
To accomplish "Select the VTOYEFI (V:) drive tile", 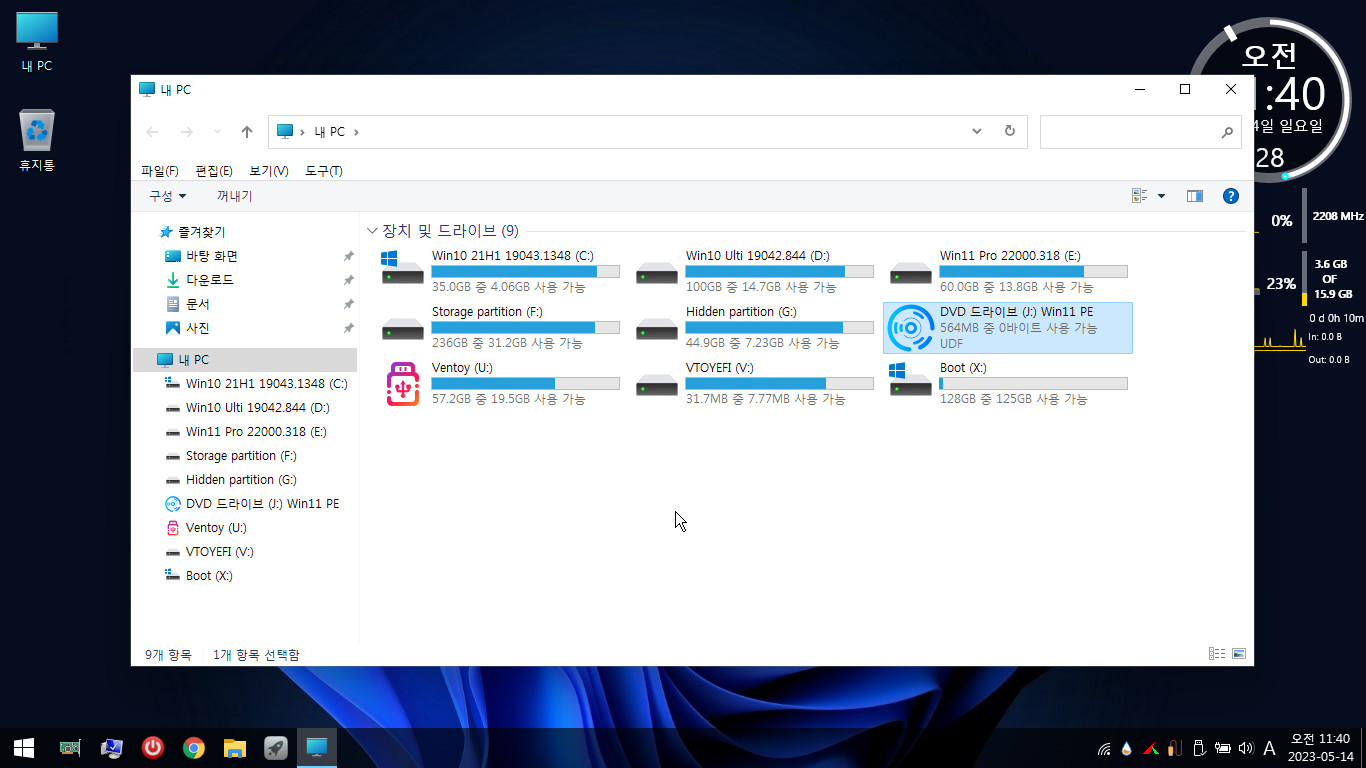I will point(756,384).
